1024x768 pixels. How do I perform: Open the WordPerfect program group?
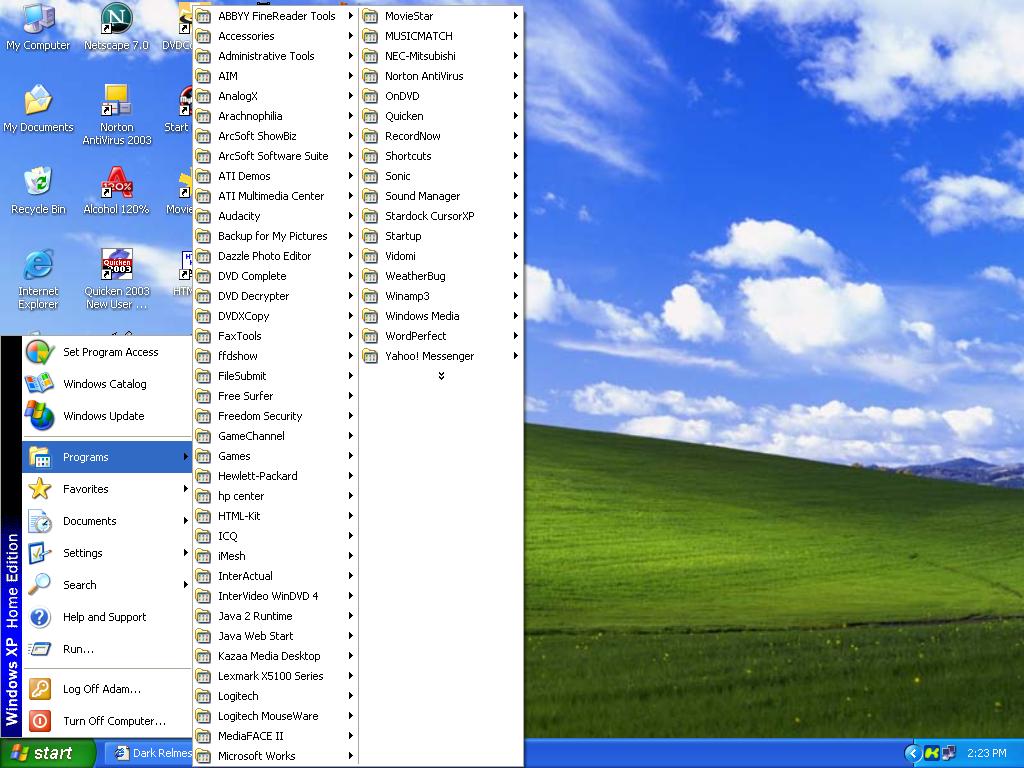point(441,336)
